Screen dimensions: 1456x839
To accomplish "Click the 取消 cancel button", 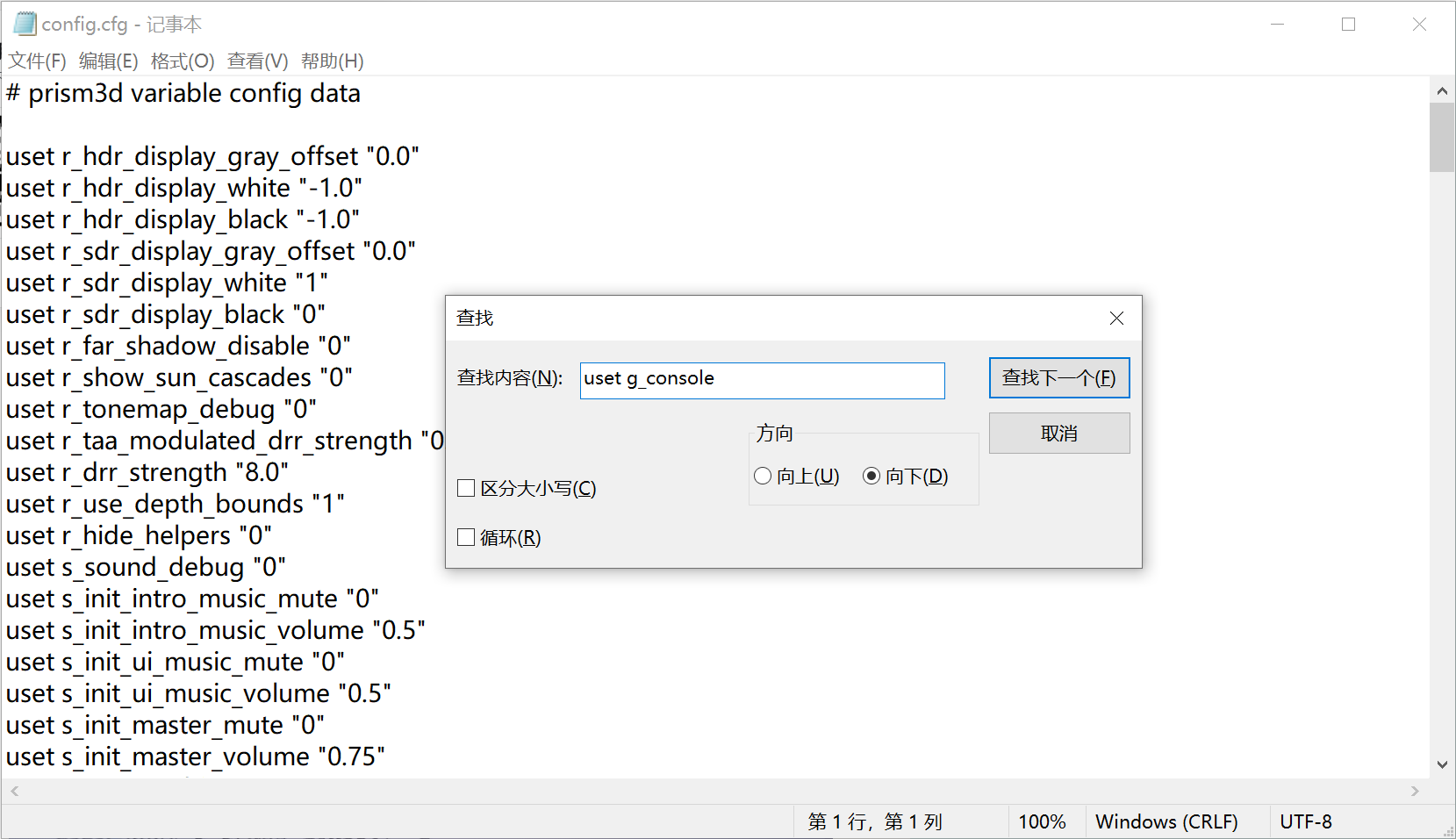I will click(1058, 434).
